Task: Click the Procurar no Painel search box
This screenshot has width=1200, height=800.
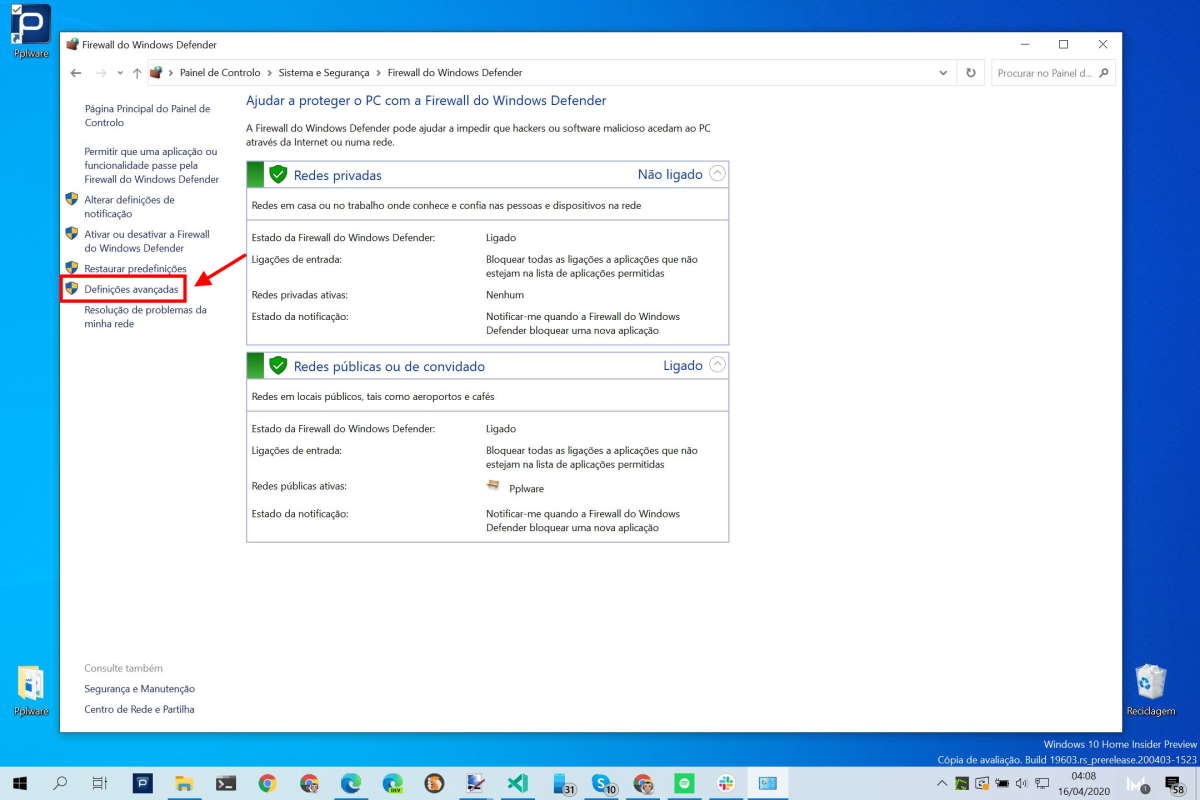Action: [1045, 73]
